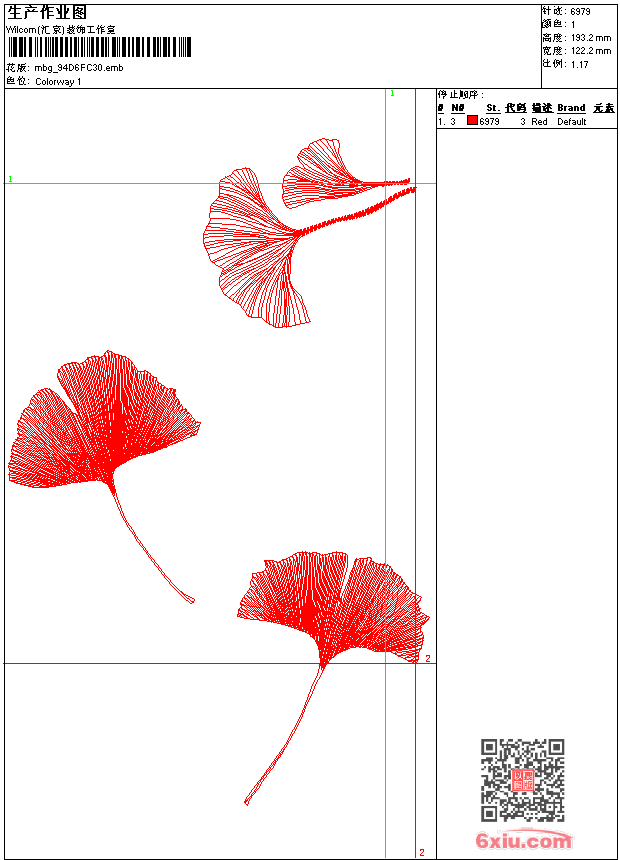Click the 6xiu.com watermark link
620x860 pixels.
pos(523,841)
